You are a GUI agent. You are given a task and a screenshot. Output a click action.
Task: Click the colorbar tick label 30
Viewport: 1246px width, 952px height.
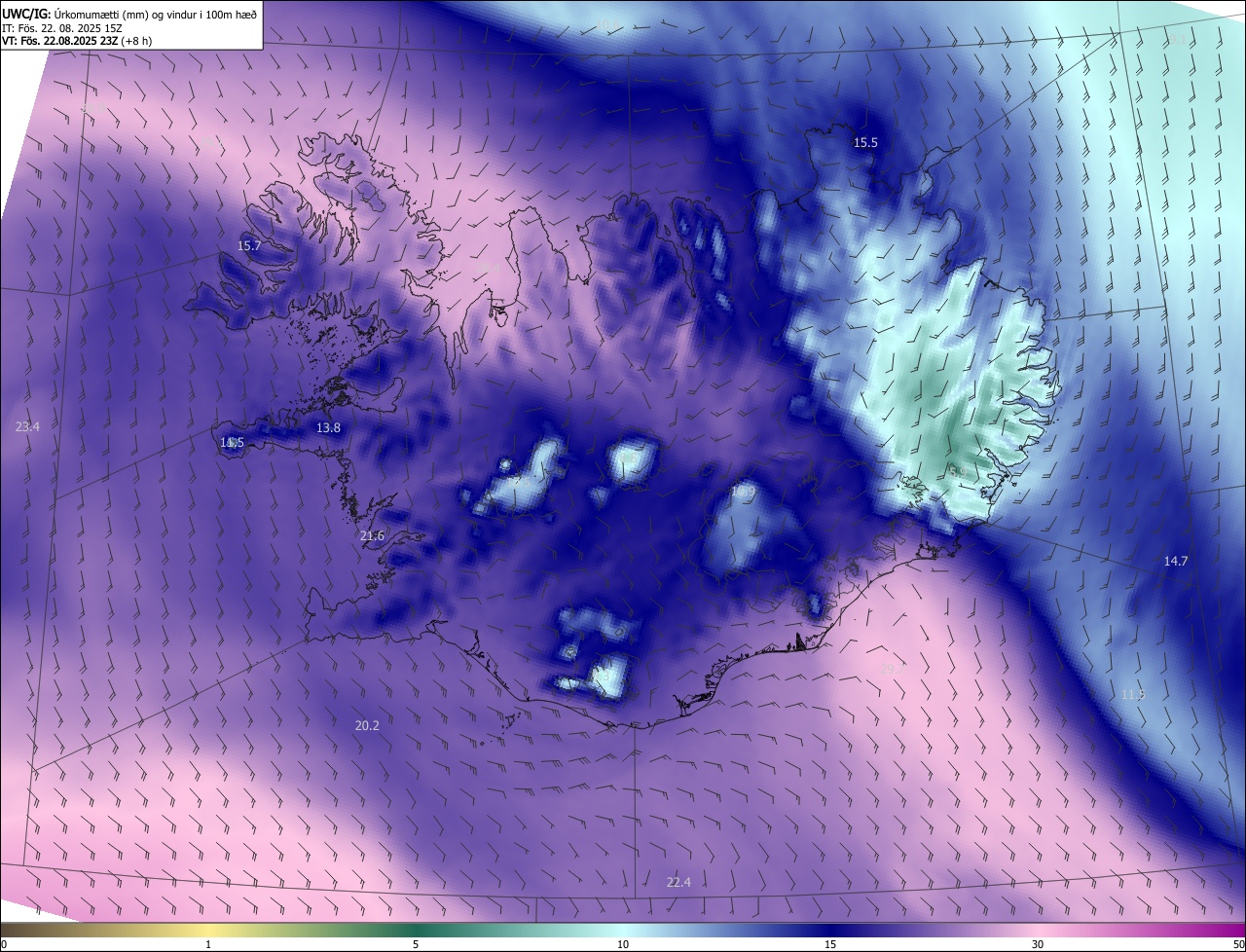coord(1038,944)
